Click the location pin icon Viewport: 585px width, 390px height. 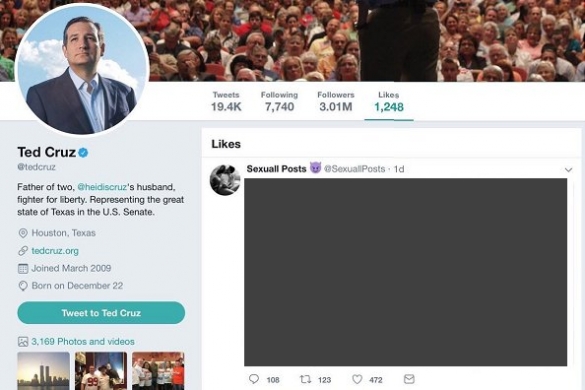pyautogui.click(x=23, y=233)
